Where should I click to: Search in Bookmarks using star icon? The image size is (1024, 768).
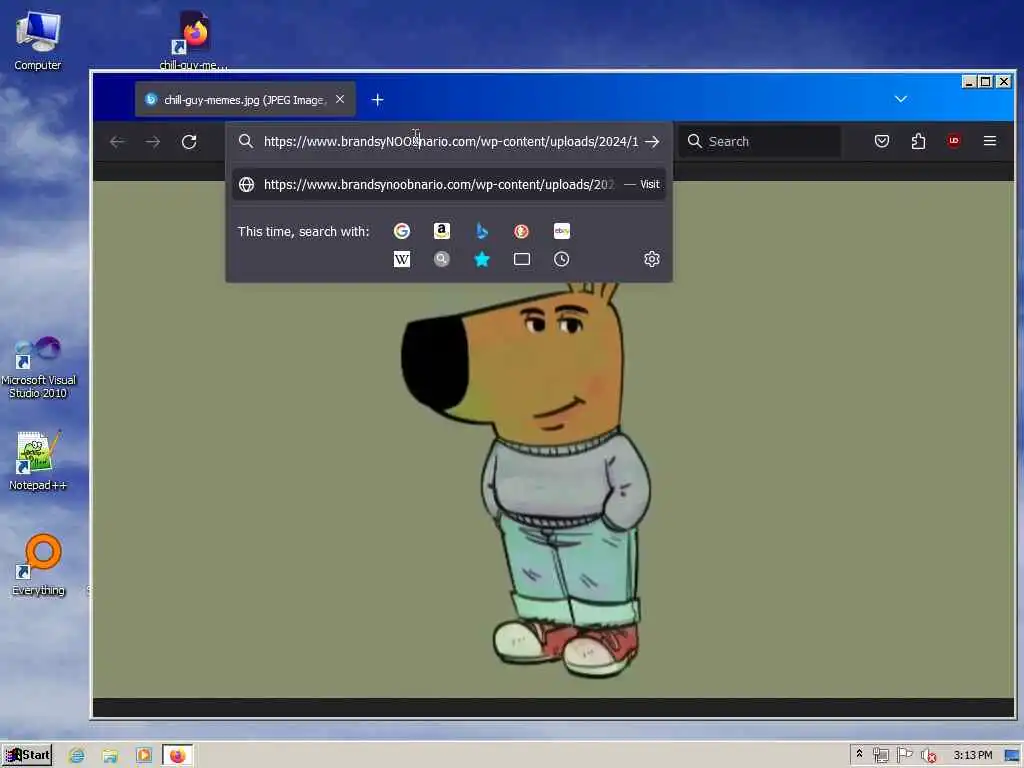point(482,259)
